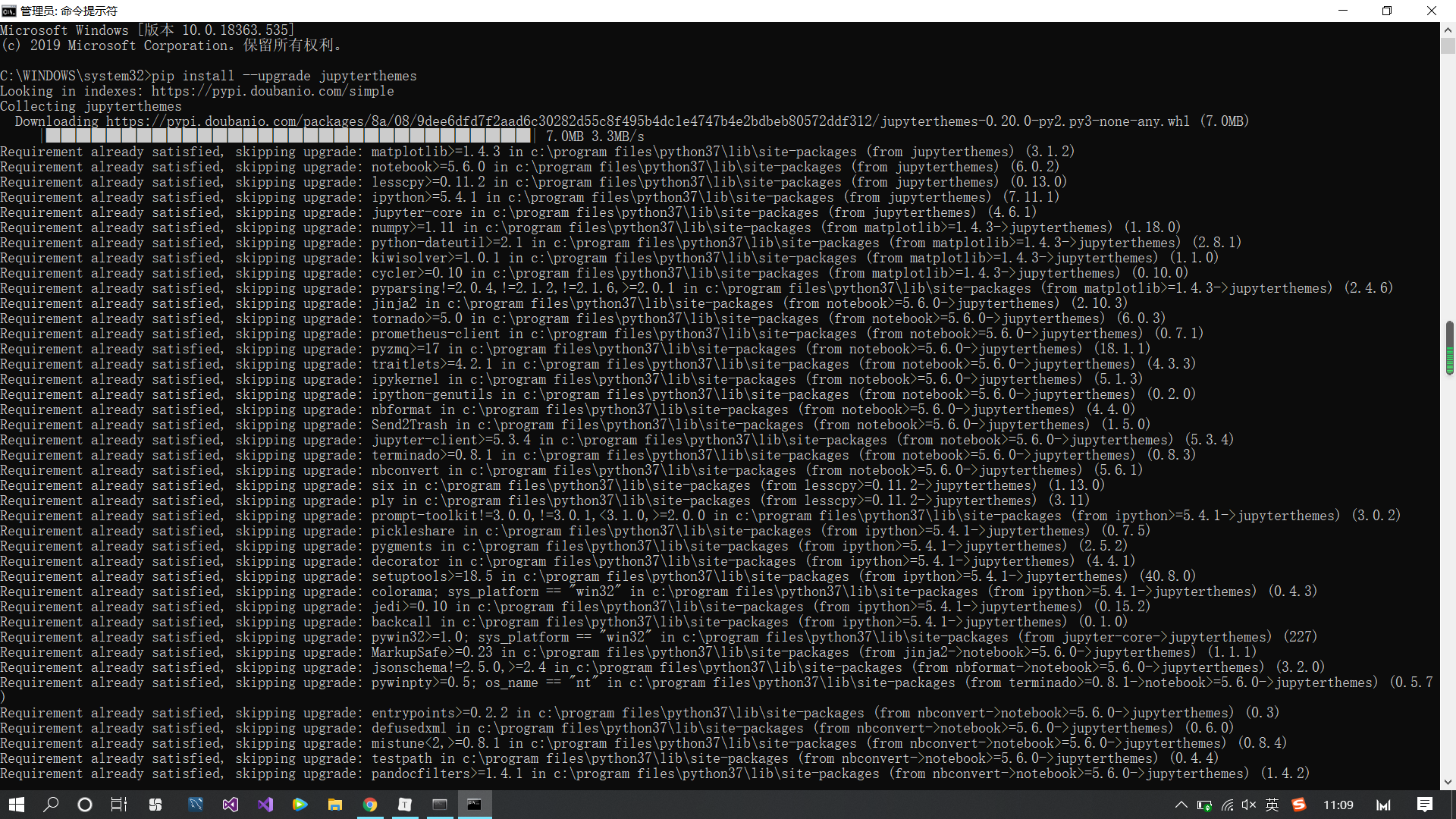Open the Typora T icon on taskbar
This screenshot has height=819, width=1456.
click(405, 805)
